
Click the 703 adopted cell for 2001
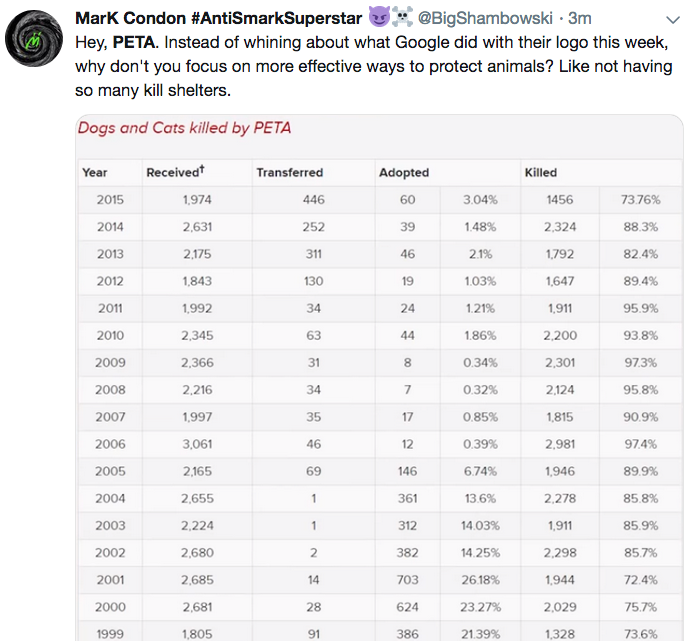tap(408, 580)
